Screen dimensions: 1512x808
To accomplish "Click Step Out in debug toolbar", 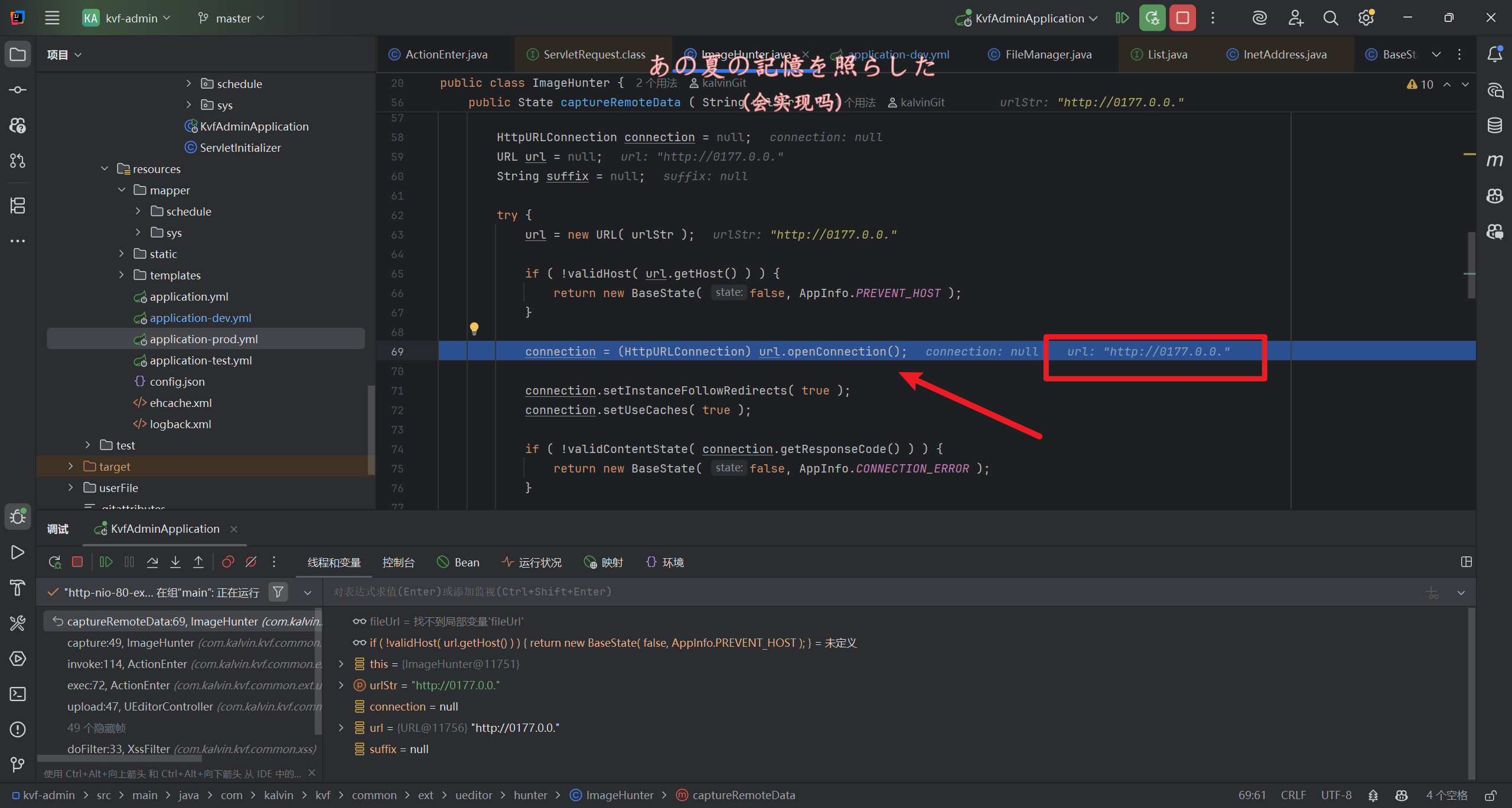I will [198, 562].
